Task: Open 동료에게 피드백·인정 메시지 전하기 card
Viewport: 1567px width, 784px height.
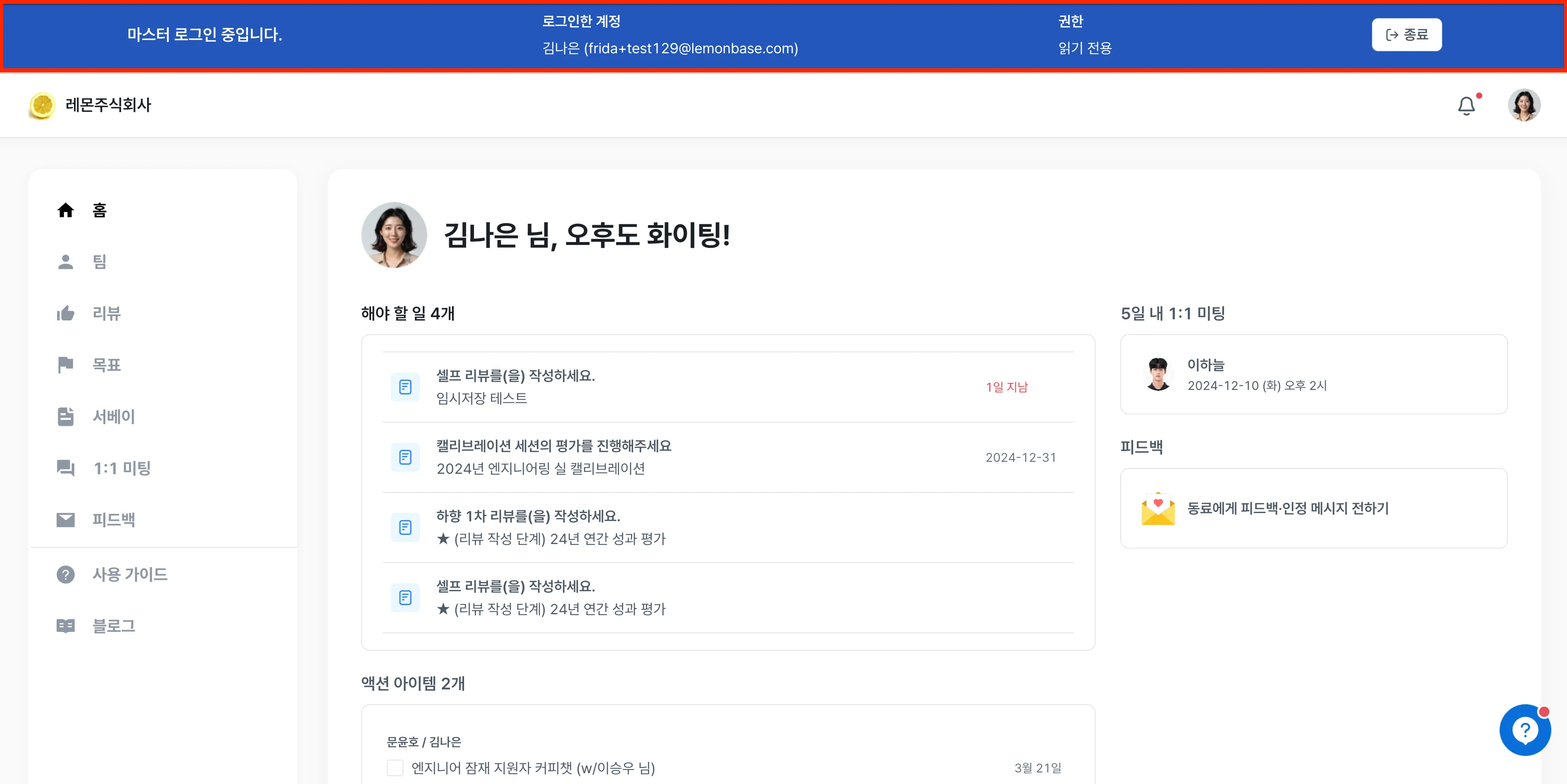Action: click(1313, 508)
